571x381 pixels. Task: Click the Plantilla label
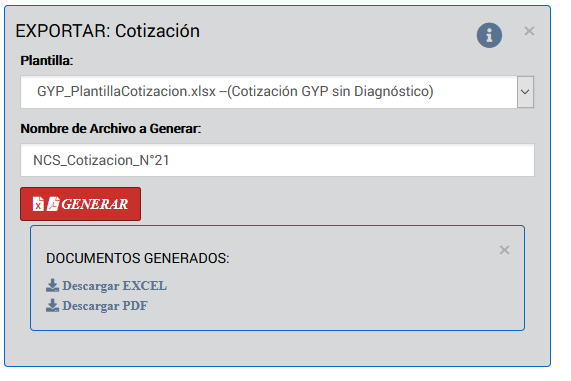pos(47,60)
